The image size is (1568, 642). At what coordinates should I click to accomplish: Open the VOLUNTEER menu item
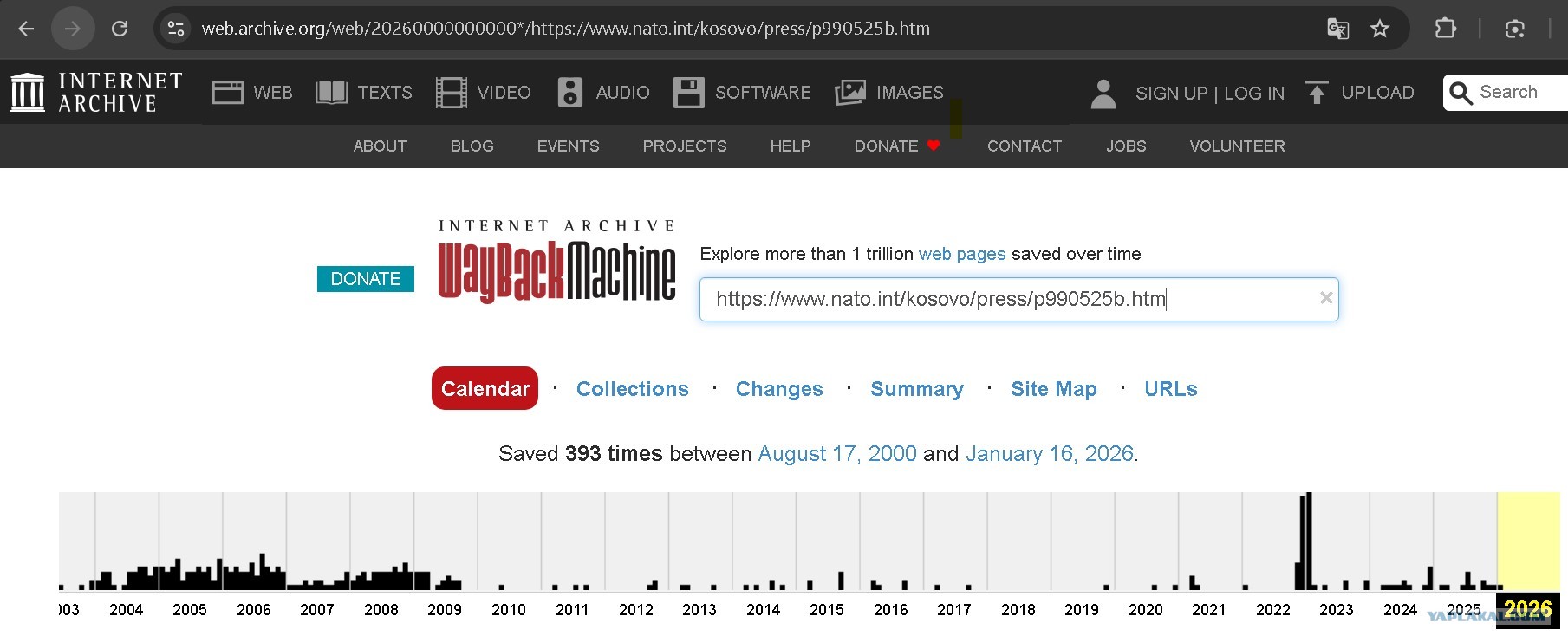point(1237,146)
